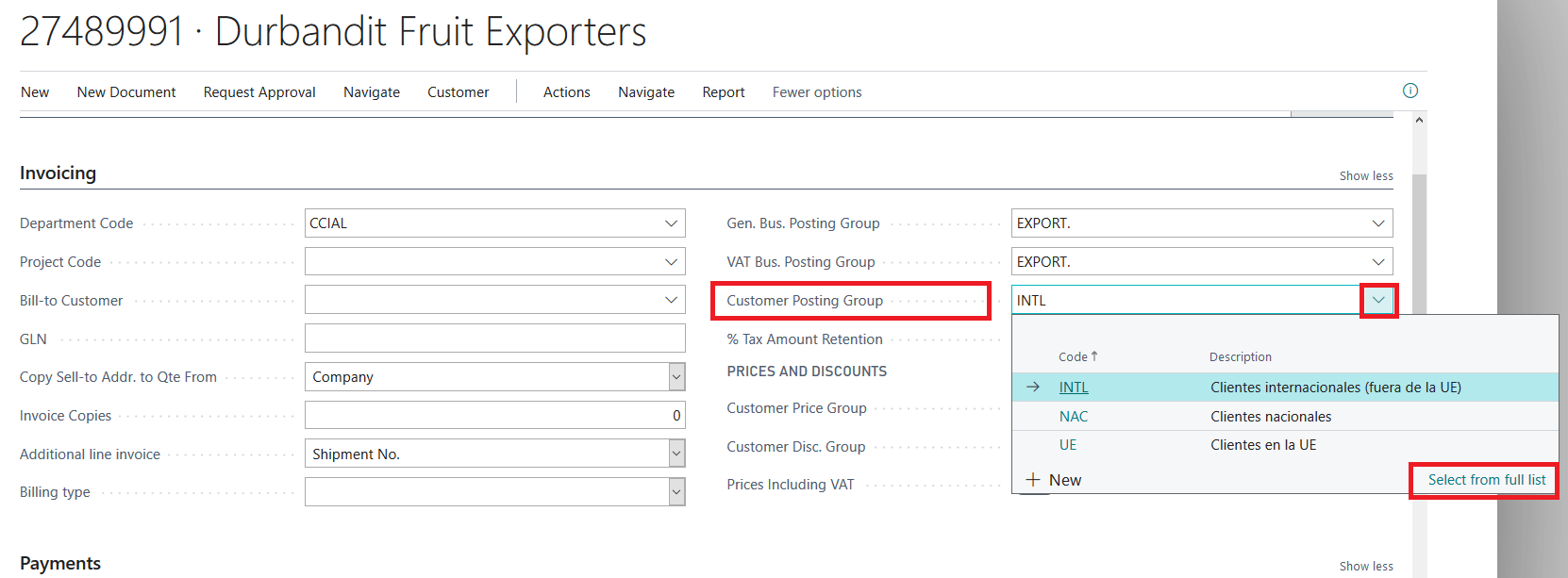Select the INTL code link
This screenshot has width=1568, height=578.
[x=1074, y=388]
